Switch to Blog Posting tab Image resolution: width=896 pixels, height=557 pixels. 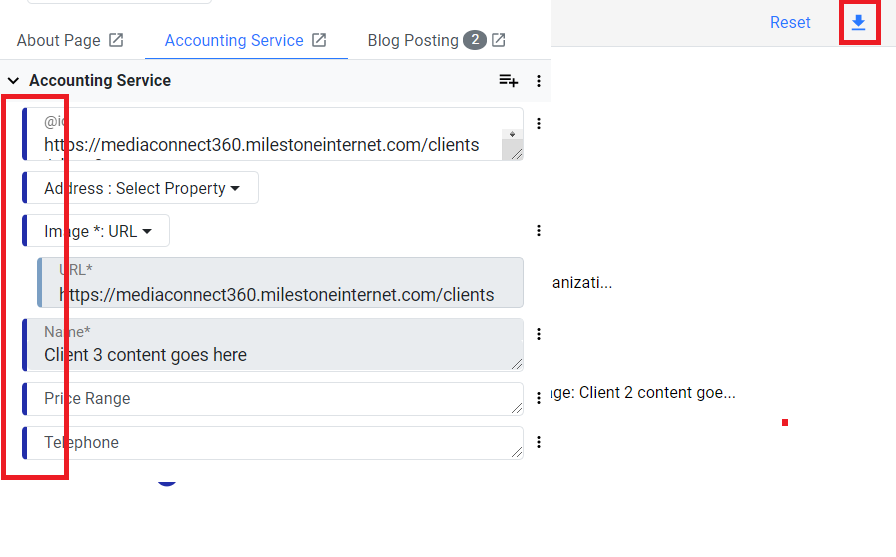pos(413,41)
